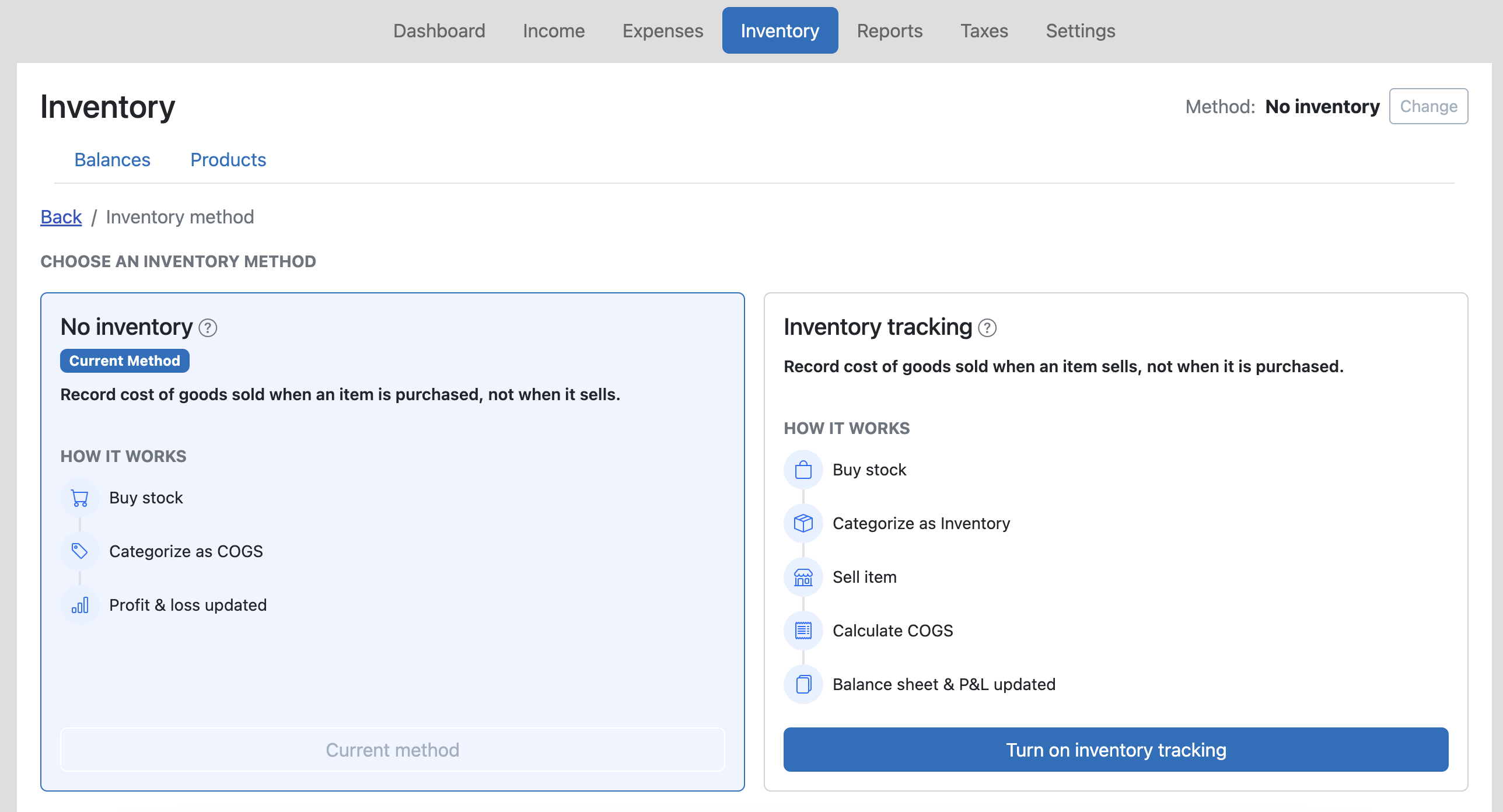Click the Change method button
This screenshot has width=1503, height=812.
(1429, 106)
